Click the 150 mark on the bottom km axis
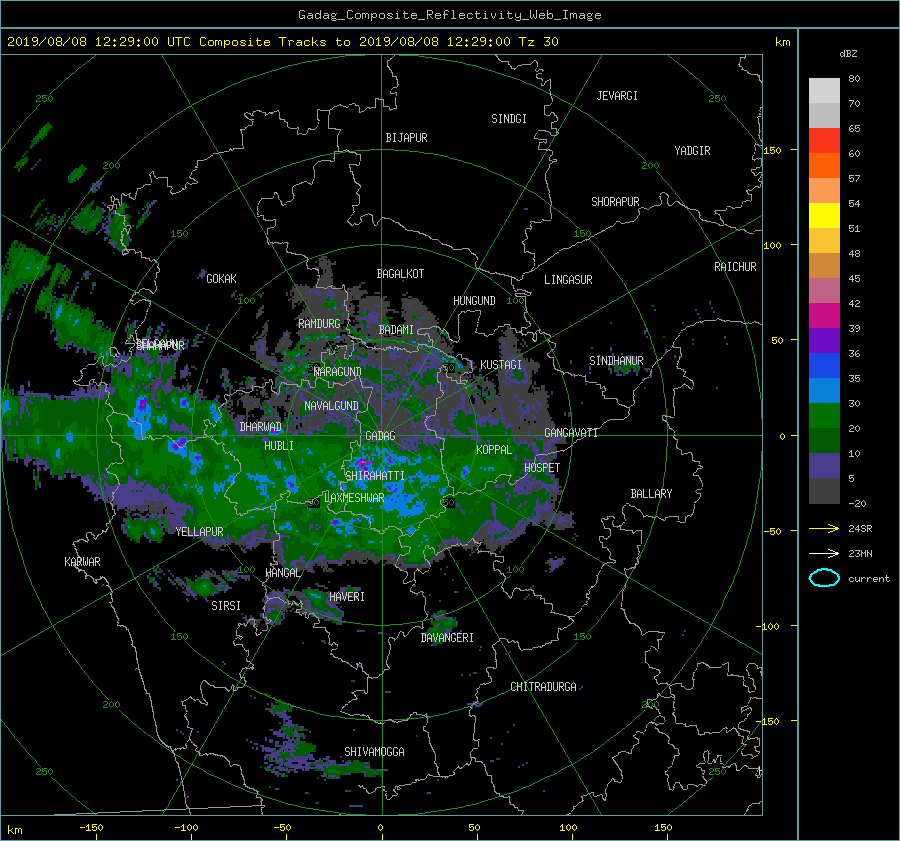The height and width of the screenshot is (841, 900). pyautogui.click(x=663, y=828)
